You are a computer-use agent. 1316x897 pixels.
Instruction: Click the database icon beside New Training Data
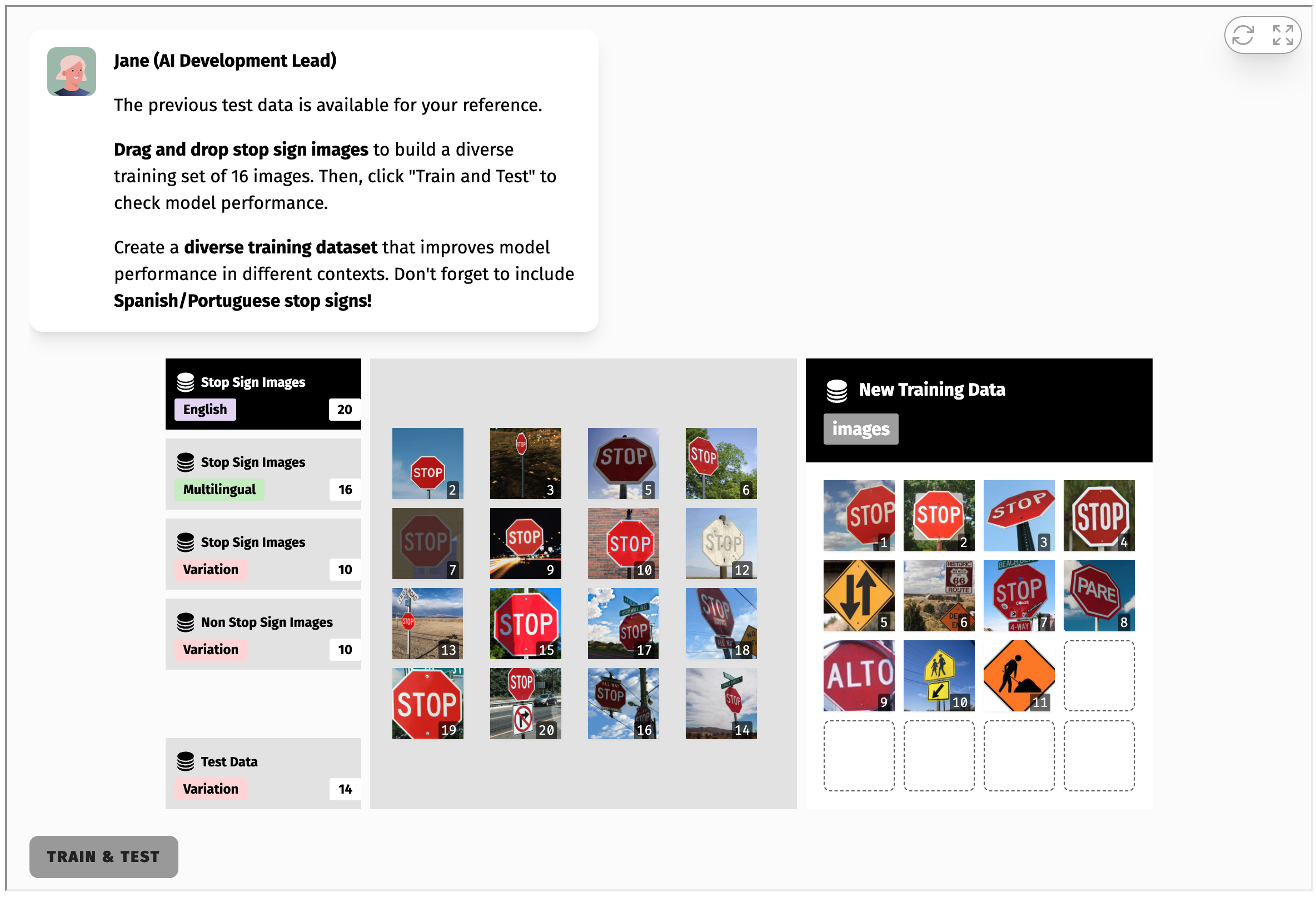point(836,391)
